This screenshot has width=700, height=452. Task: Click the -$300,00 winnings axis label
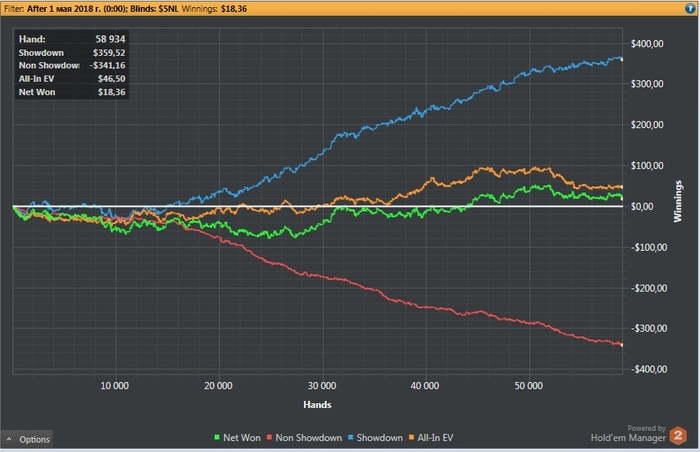coord(649,329)
